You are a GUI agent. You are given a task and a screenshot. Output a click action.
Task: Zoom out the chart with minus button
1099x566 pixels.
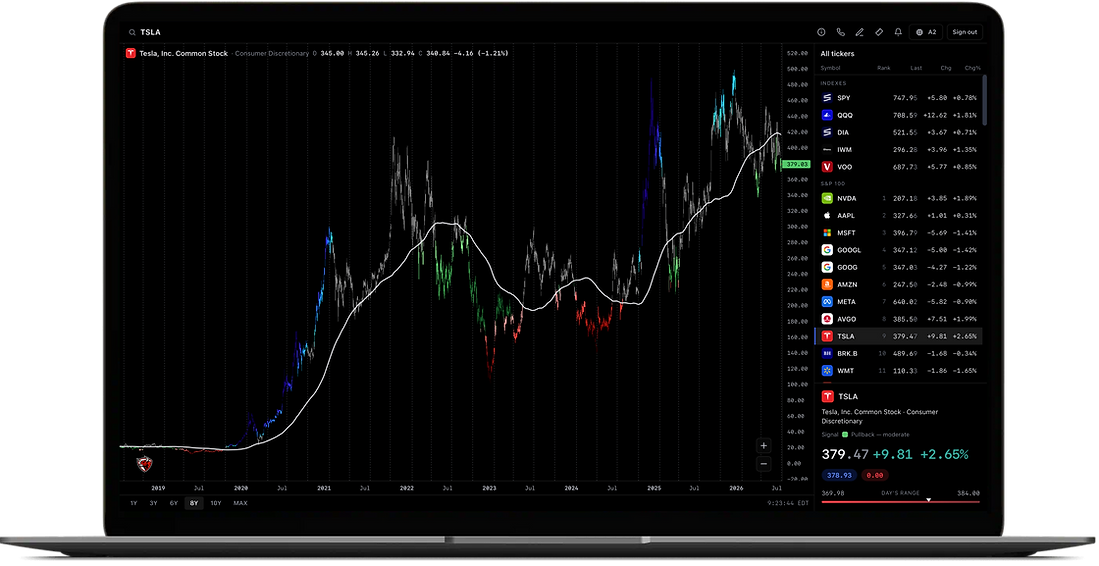[x=763, y=464]
